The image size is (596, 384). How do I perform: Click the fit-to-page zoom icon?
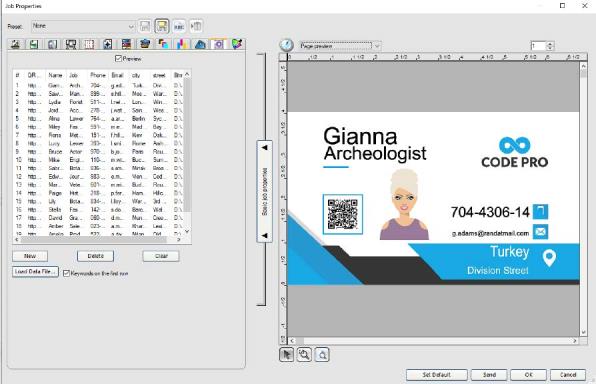pyautogui.click(x=322, y=355)
